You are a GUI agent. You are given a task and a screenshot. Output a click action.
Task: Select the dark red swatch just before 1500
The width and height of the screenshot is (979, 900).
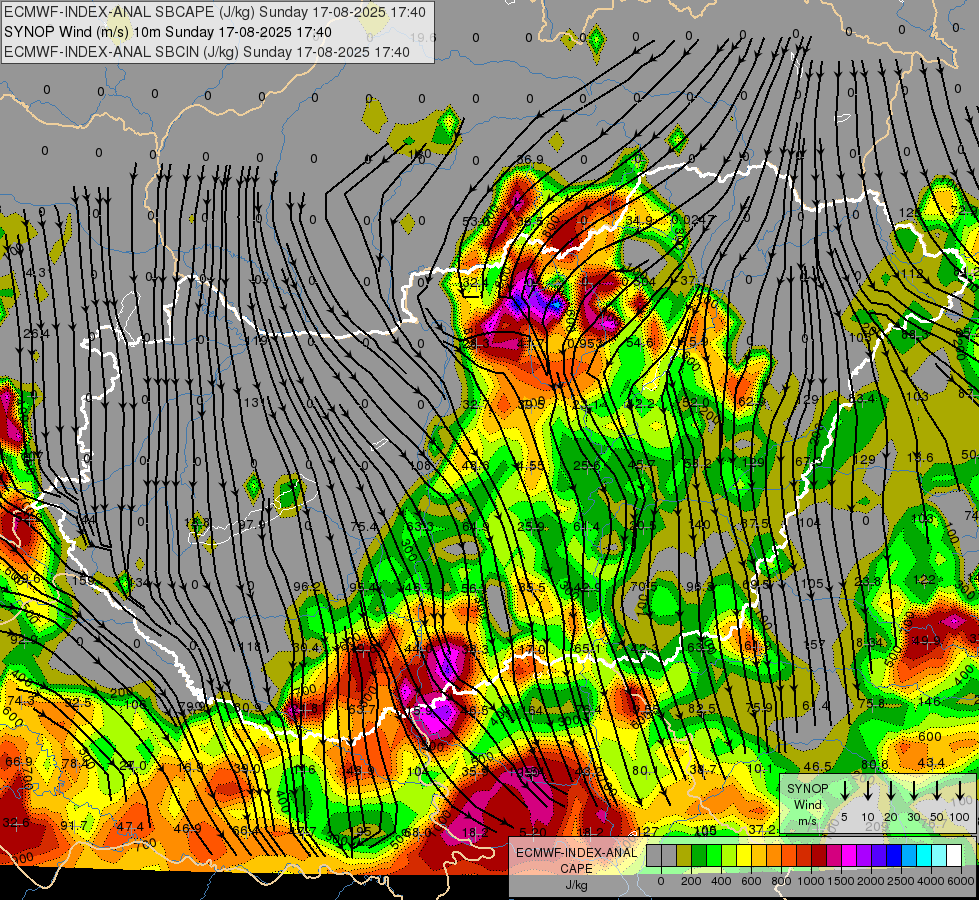coord(820,856)
